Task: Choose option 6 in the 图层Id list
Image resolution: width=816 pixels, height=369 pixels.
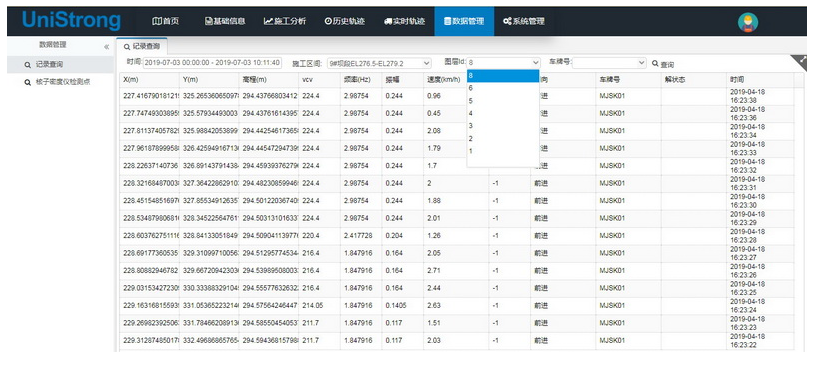Action: pyautogui.click(x=503, y=88)
